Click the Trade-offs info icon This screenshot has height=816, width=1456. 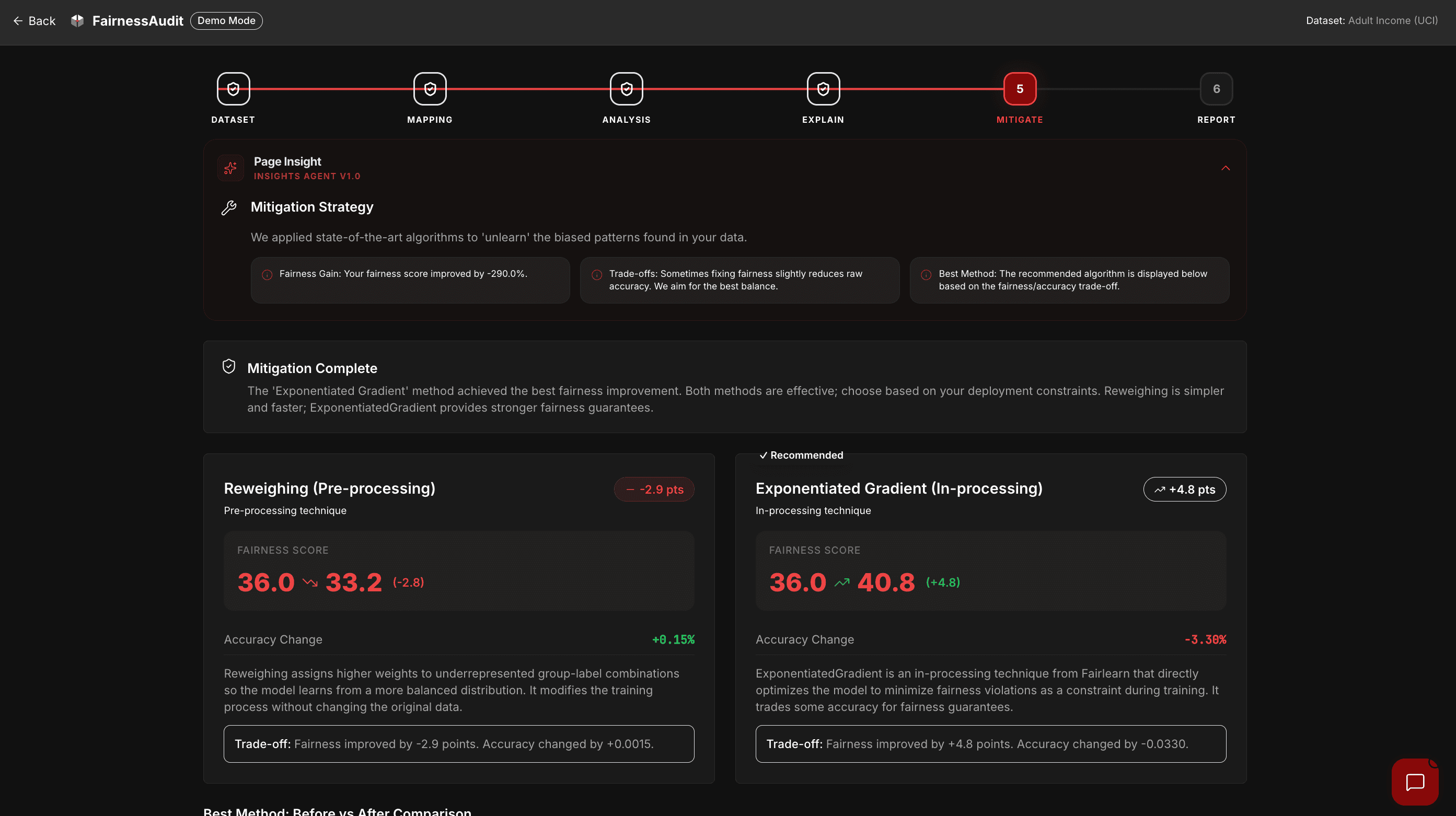pos(597,275)
